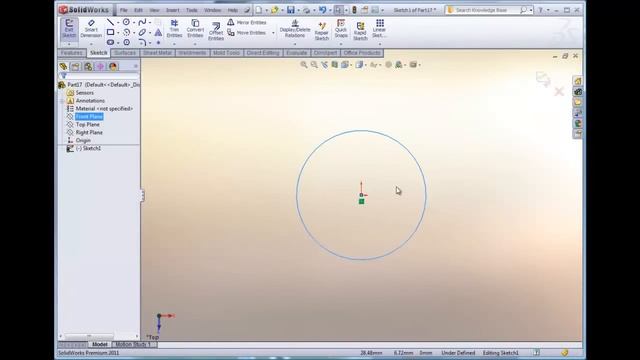This screenshot has width=640, height=360.
Task: Open dropdown arrow next to Save icon
Action: point(298,10)
